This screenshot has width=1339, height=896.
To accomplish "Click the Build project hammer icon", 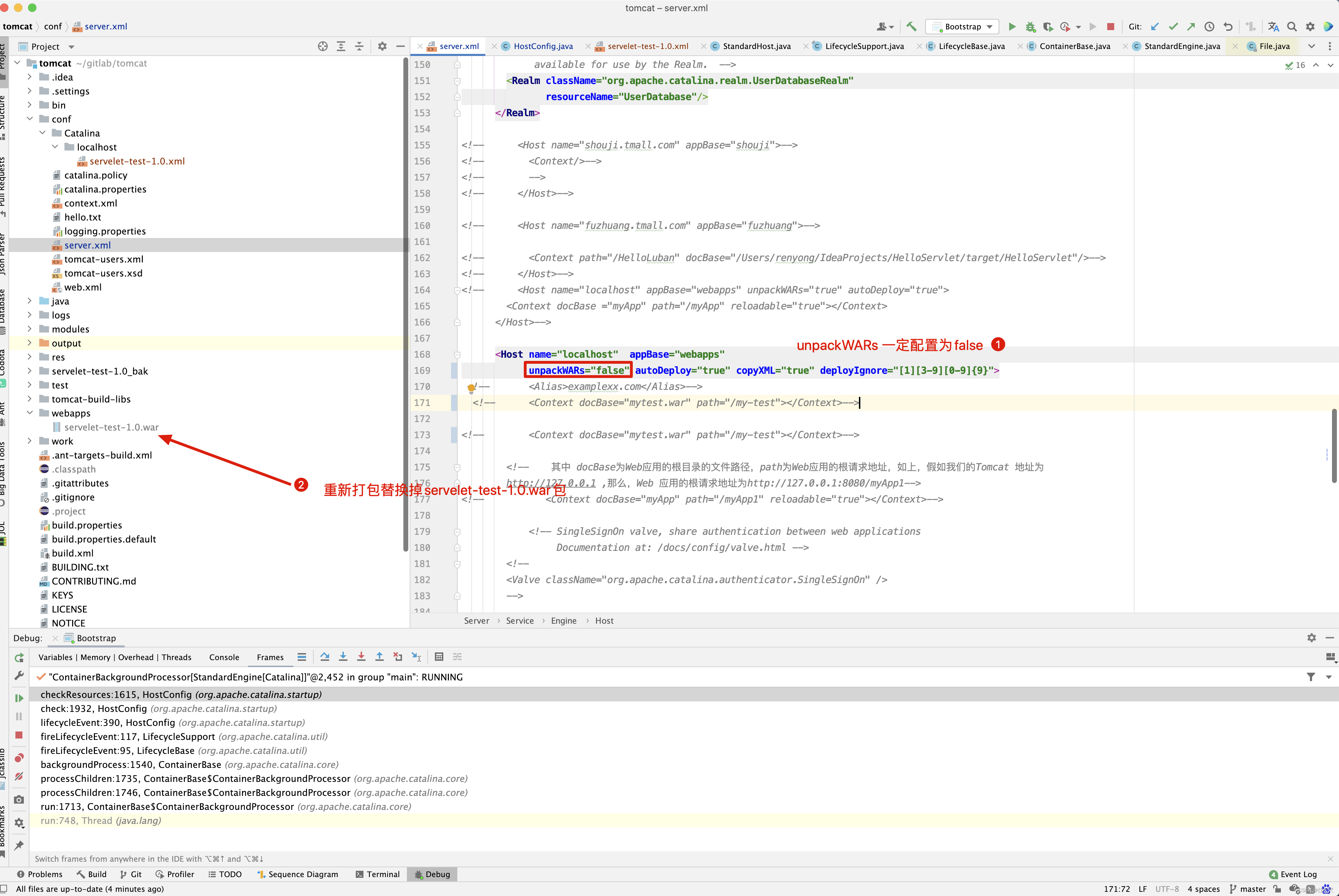I will pos(911,26).
